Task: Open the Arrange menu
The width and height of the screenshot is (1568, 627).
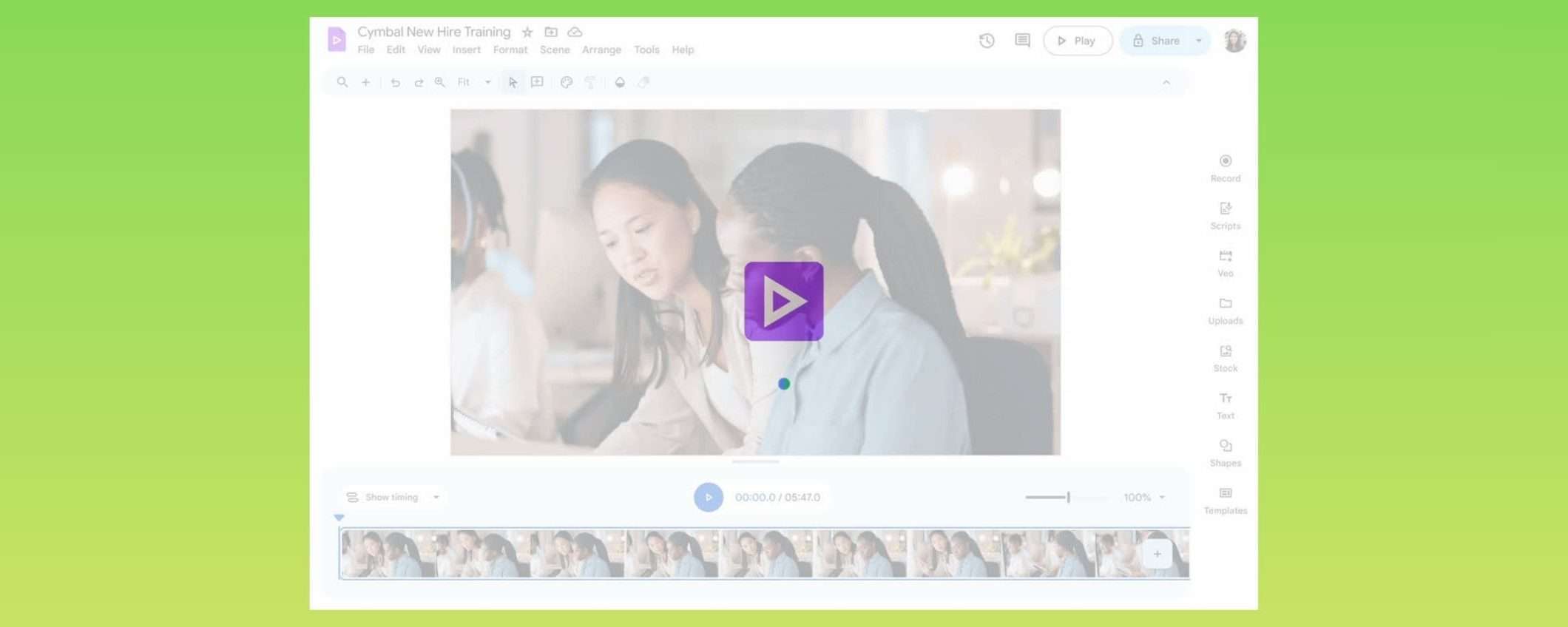Action: pos(601,50)
